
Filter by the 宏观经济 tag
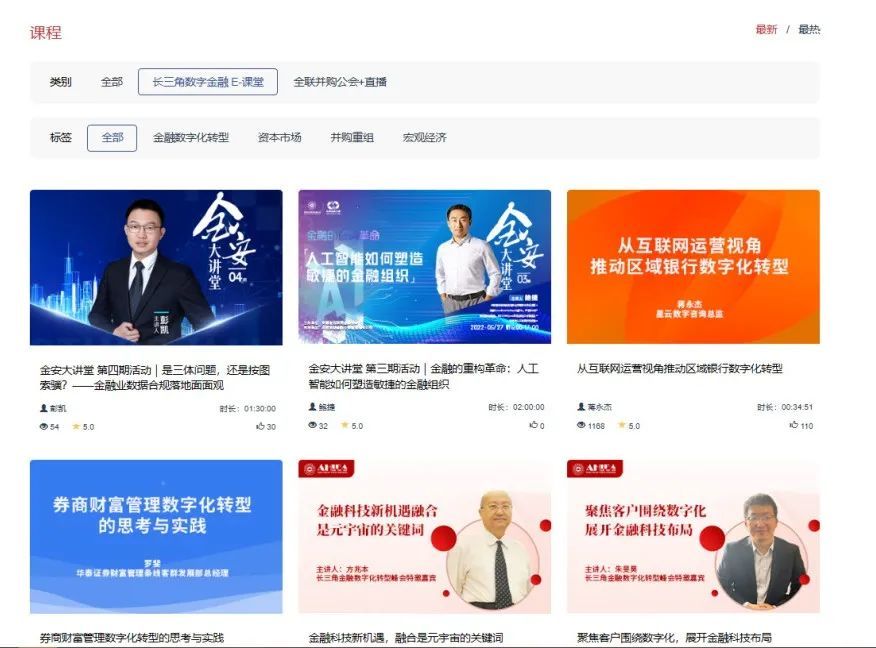(x=425, y=137)
